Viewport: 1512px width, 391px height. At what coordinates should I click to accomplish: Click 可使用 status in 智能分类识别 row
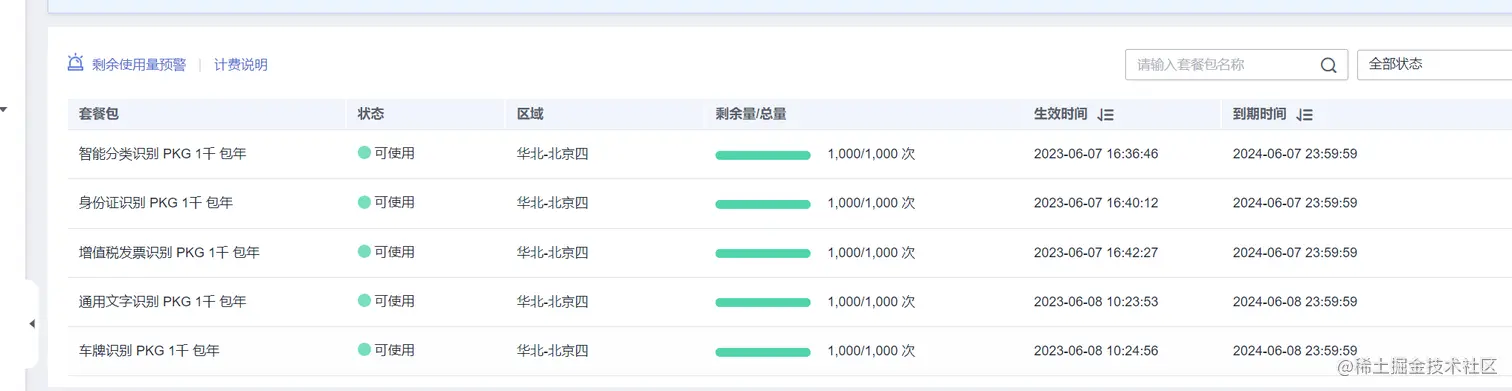394,154
